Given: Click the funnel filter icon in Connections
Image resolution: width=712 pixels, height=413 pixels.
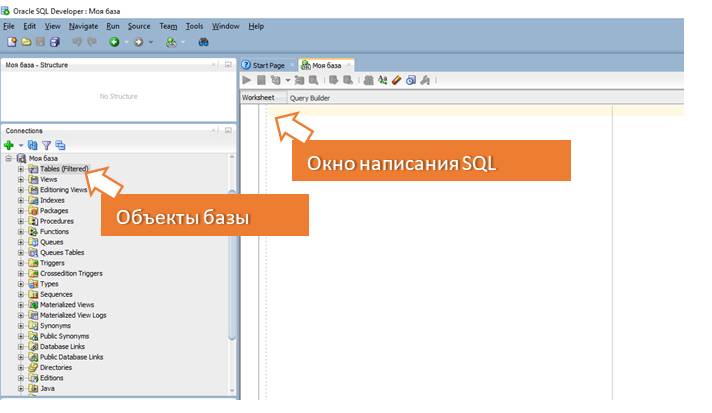Looking at the screenshot, I should pyautogui.click(x=46, y=145).
